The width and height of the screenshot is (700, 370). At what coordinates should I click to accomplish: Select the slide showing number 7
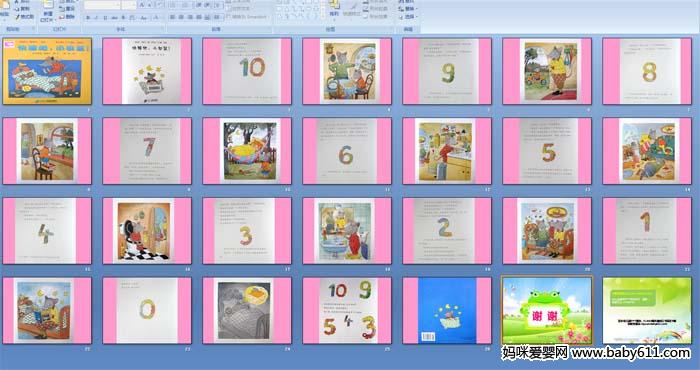(147, 151)
